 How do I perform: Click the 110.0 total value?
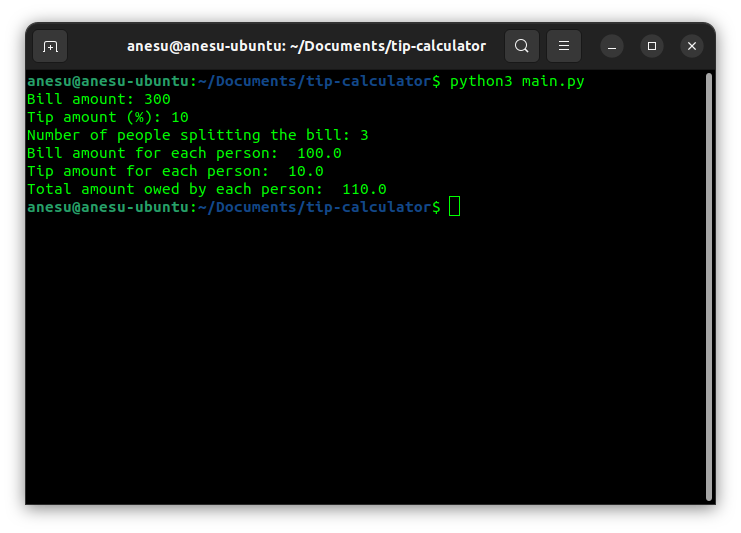(364, 189)
